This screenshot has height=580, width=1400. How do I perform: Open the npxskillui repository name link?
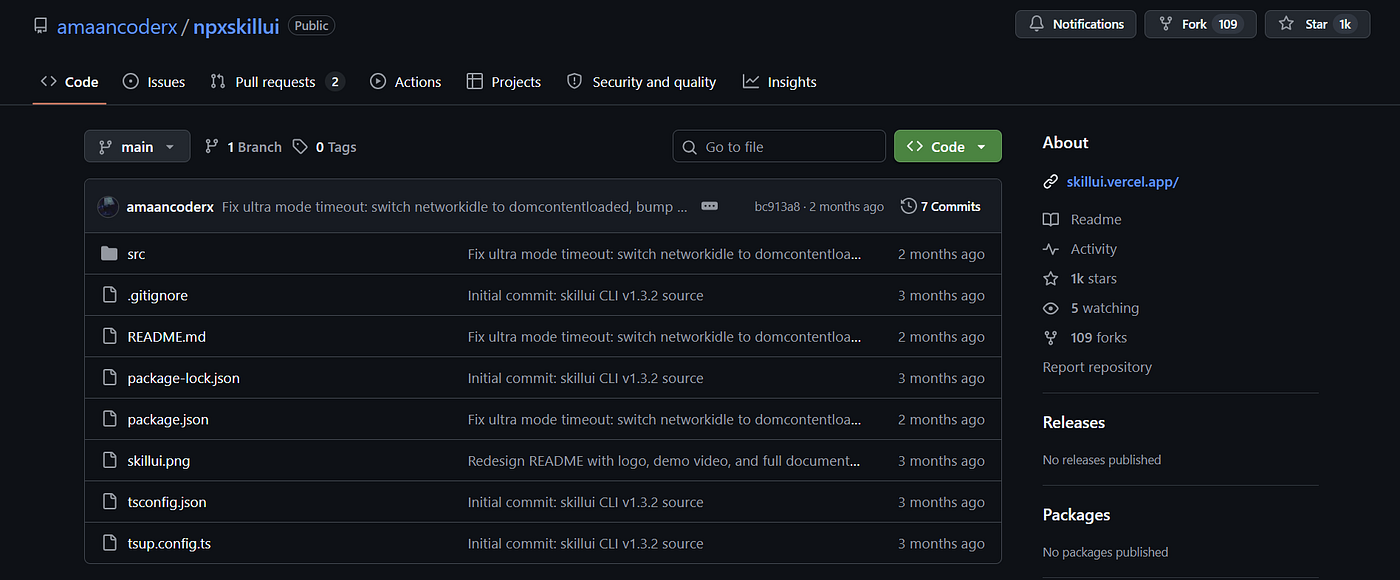[236, 26]
